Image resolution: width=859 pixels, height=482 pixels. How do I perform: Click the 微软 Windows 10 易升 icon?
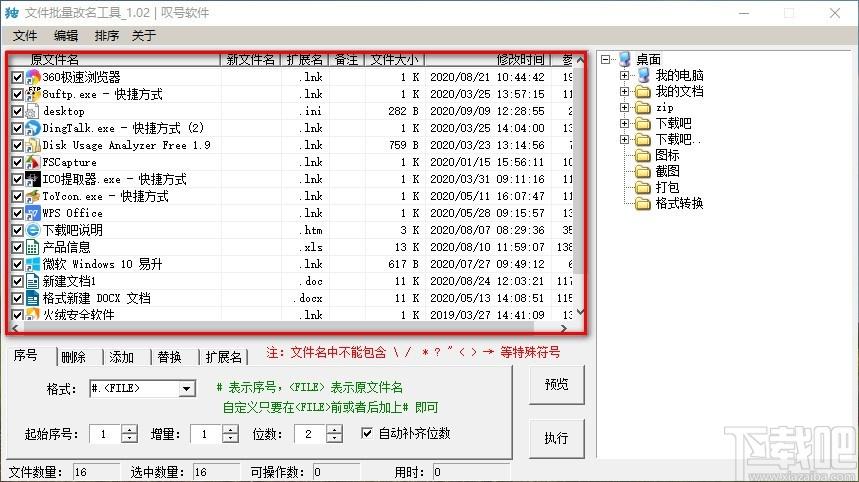[x=33, y=264]
